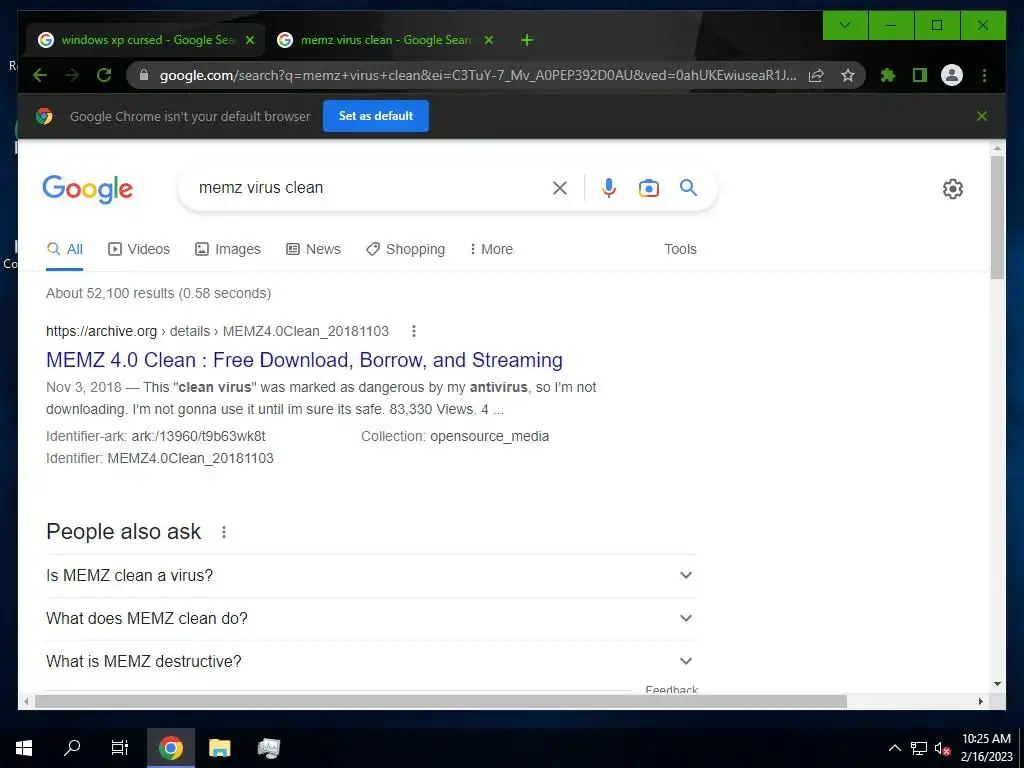Open the More search filters dropdown
Image resolution: width=1024 pixels, height=768 pixels.
491,249
